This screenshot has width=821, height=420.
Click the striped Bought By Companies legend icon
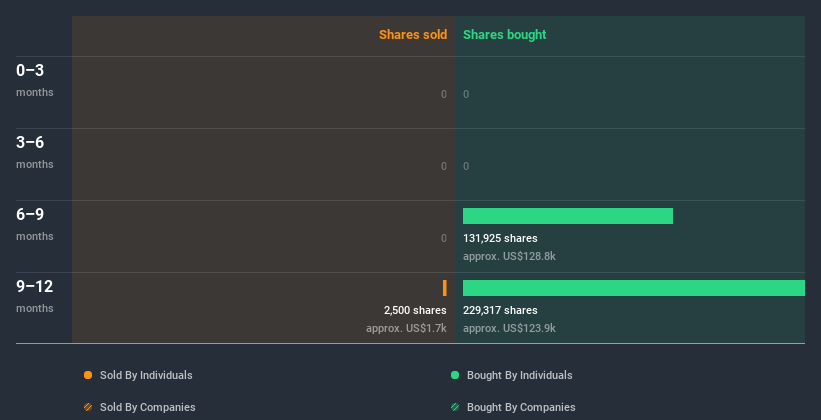(x=455, y=407)
